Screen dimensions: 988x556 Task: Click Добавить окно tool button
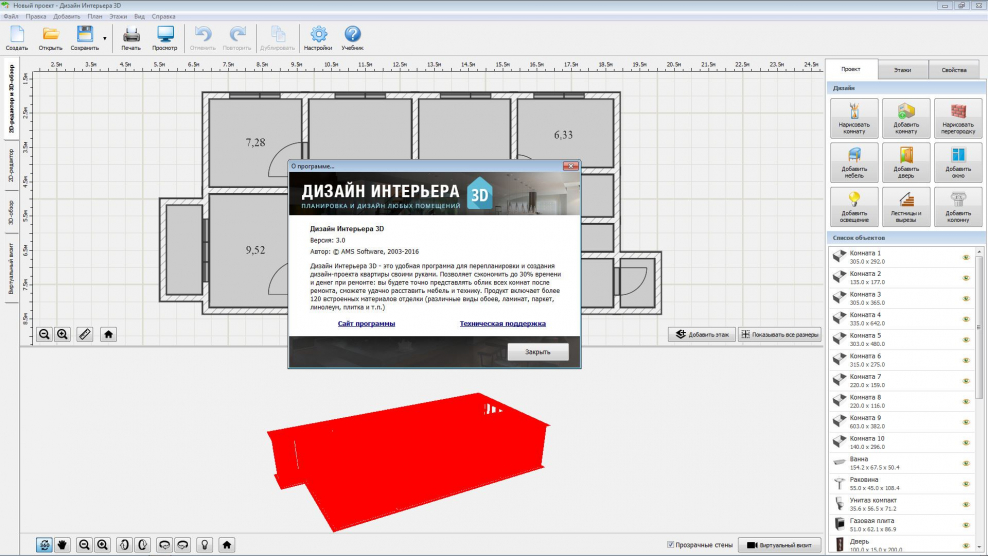[958, 162]
